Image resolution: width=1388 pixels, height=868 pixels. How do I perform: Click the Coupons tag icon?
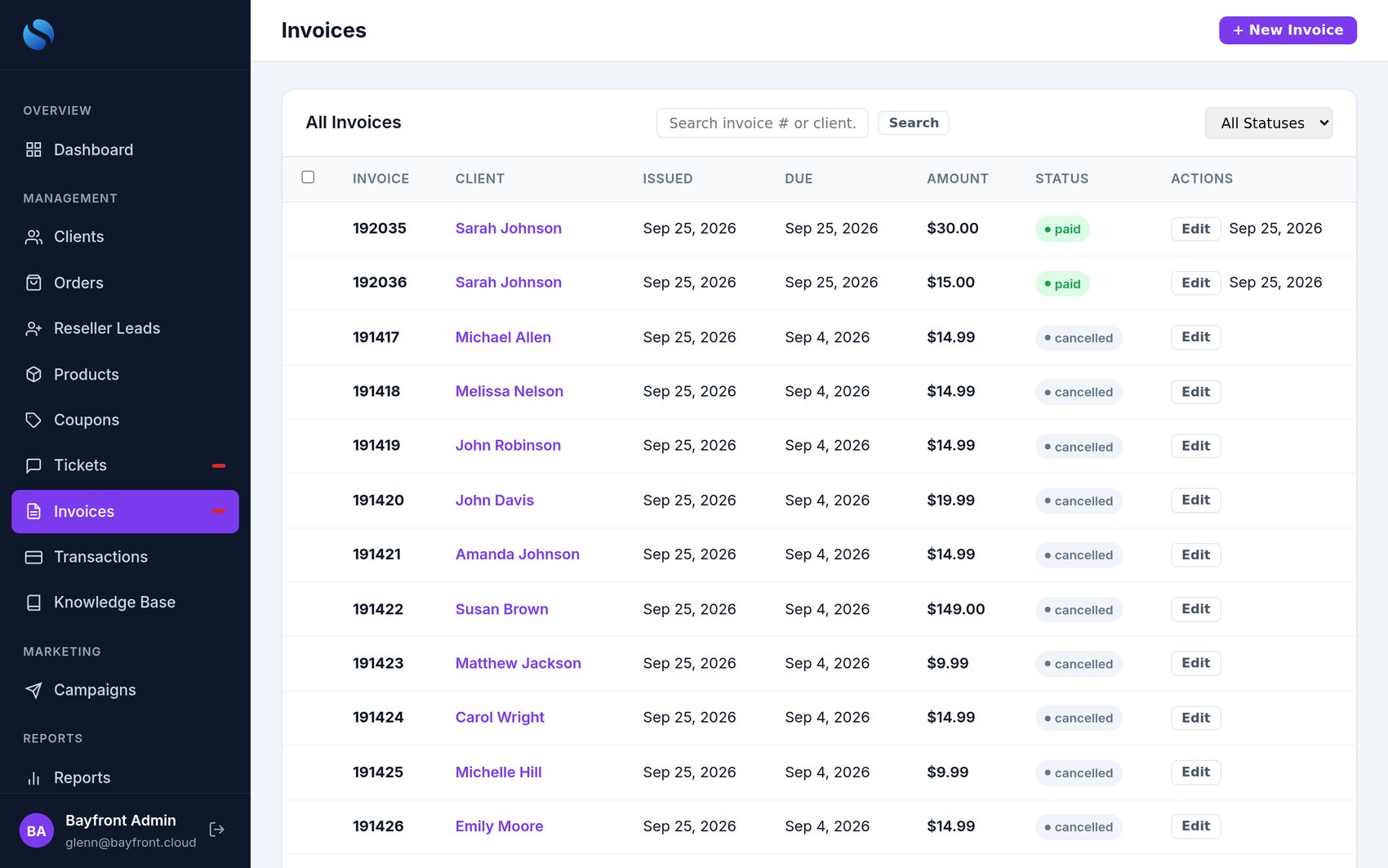click(x=33, y=420)
